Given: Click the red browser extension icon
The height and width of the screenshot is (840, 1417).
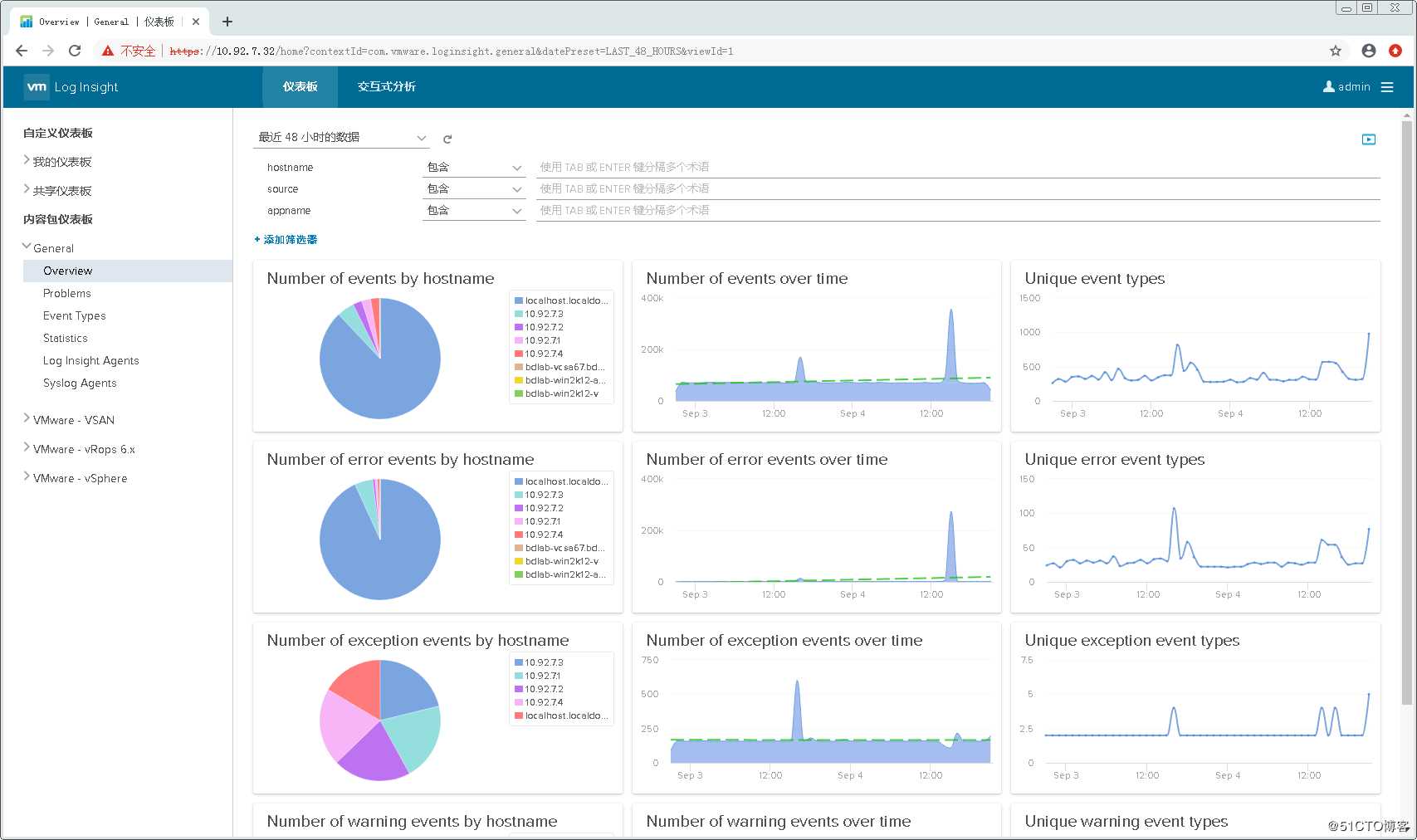Looking at the screenshot, I should click(x=1395, y=51).
